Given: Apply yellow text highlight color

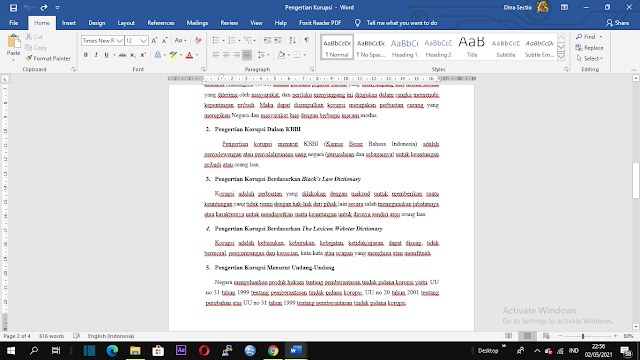Looking at the screenshot, I should coord(173,55).
